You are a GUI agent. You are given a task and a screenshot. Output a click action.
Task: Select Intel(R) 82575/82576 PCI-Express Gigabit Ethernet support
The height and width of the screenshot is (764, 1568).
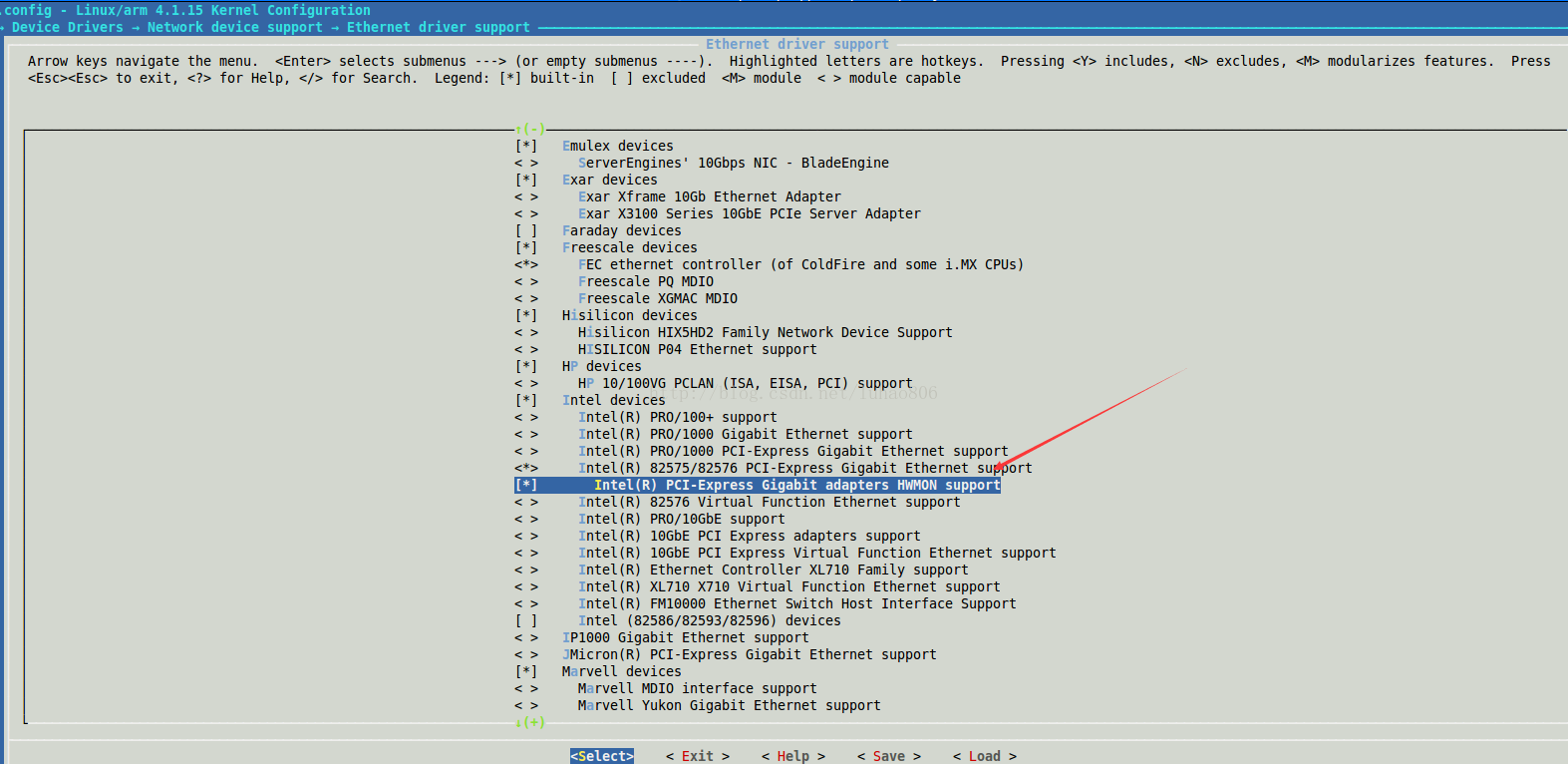point(805,468)
